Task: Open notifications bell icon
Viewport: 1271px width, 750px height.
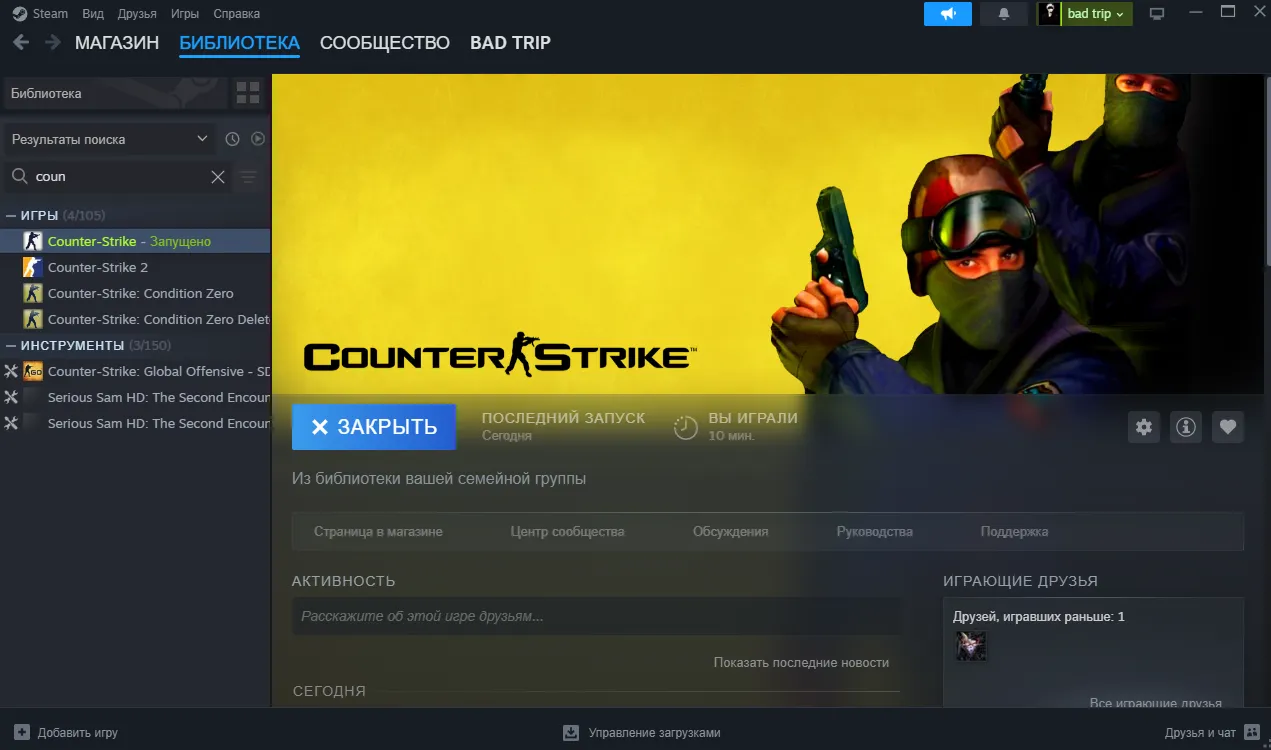Action: (x=1004, y=14)
